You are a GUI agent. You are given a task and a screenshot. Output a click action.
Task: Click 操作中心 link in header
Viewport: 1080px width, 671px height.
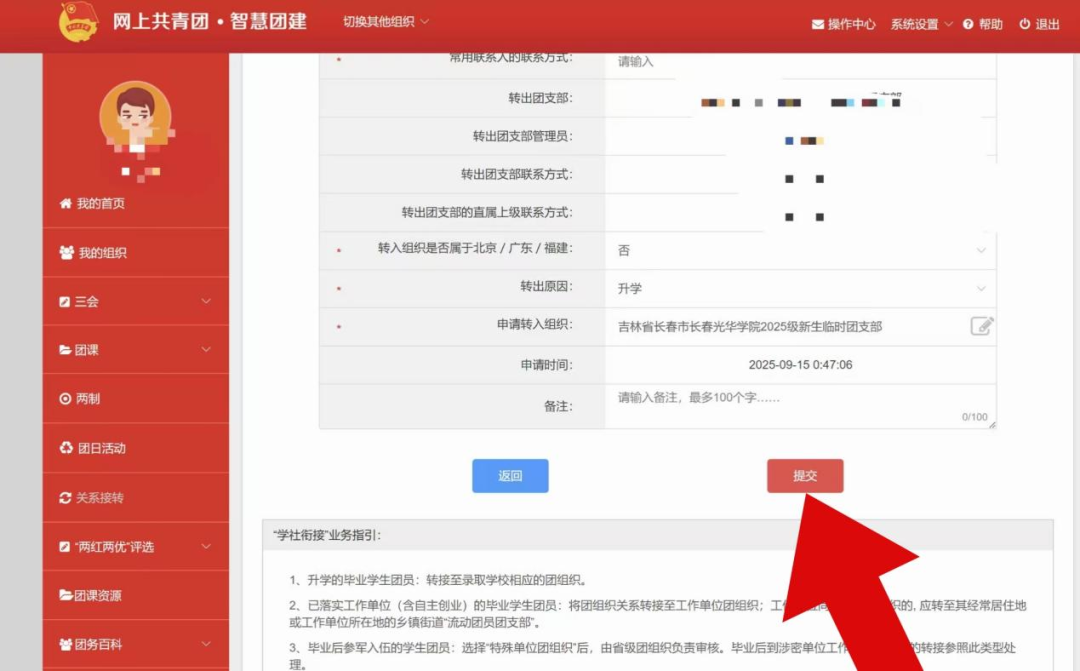pos(851,24)
